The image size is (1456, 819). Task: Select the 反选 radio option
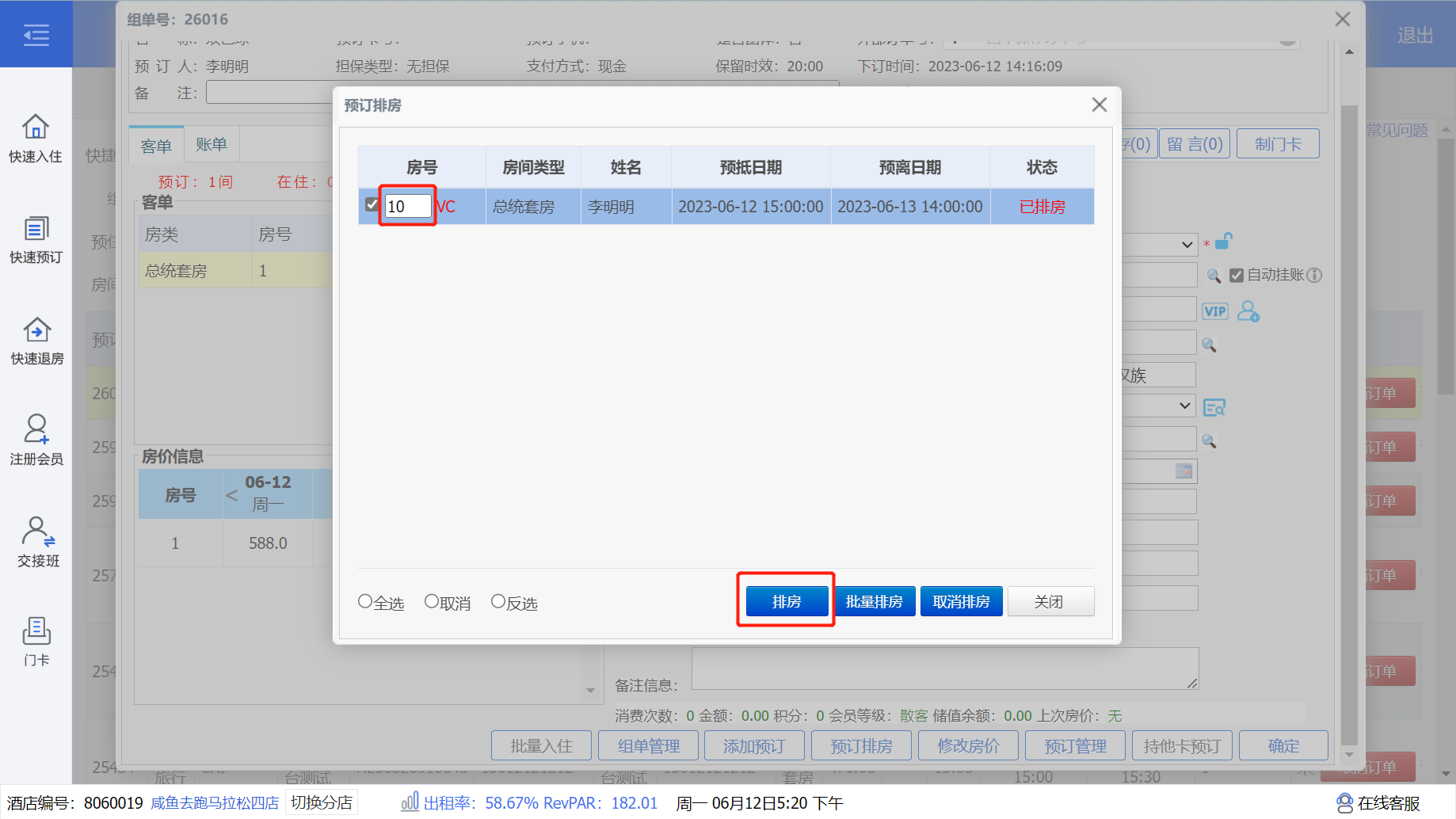point(498,601)
